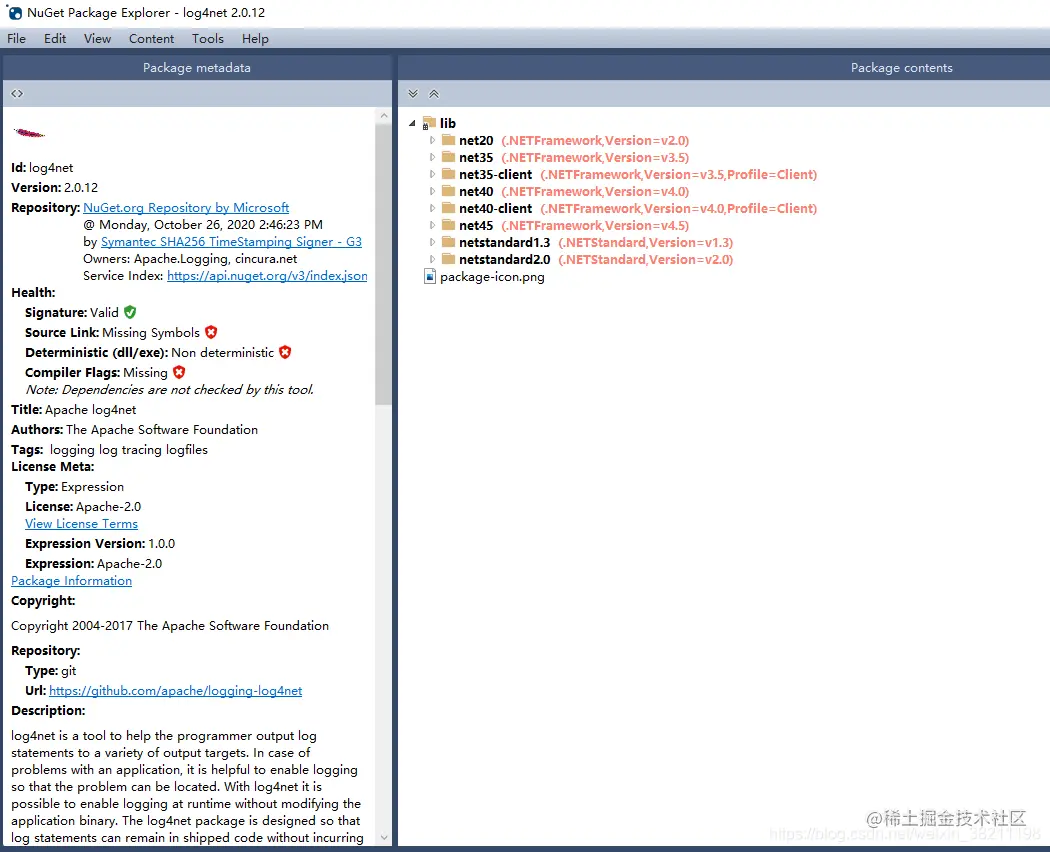This screenshot has width=1050, height=852.
Task: Expand the net40-client folder node
Action: click(432, 208)
